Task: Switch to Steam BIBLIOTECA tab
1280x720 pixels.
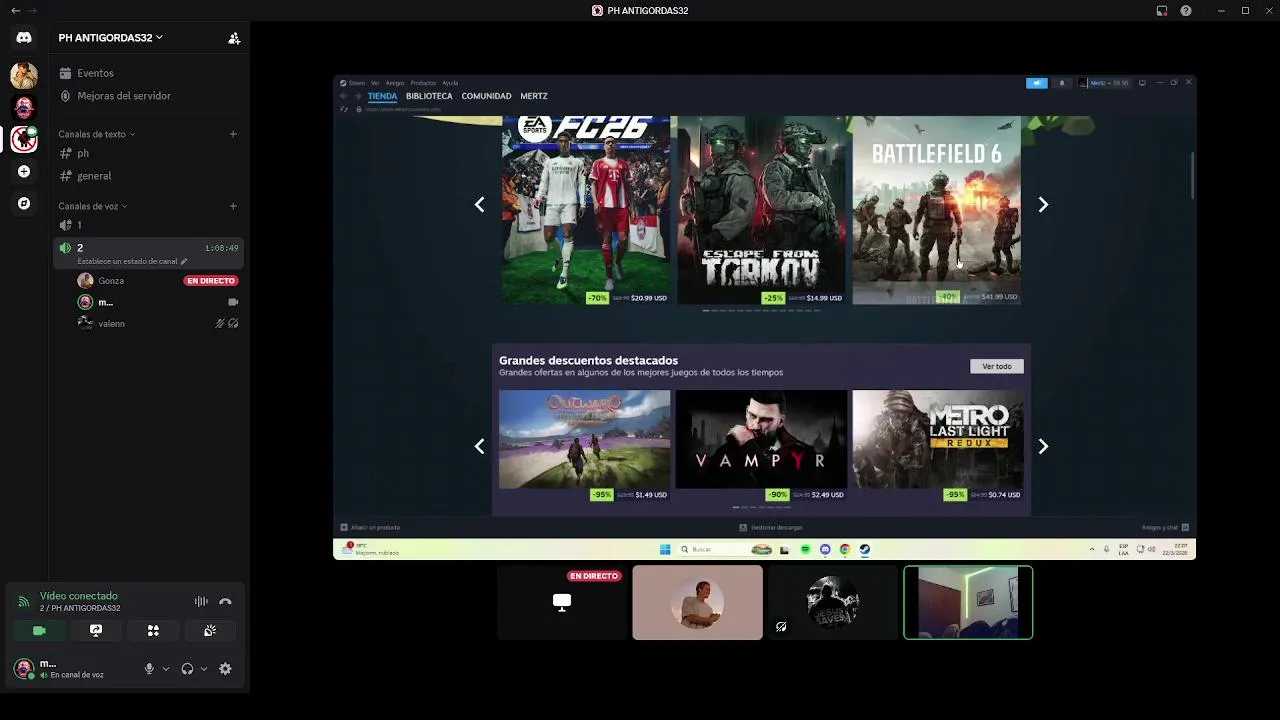Action: tap(429, 96)
